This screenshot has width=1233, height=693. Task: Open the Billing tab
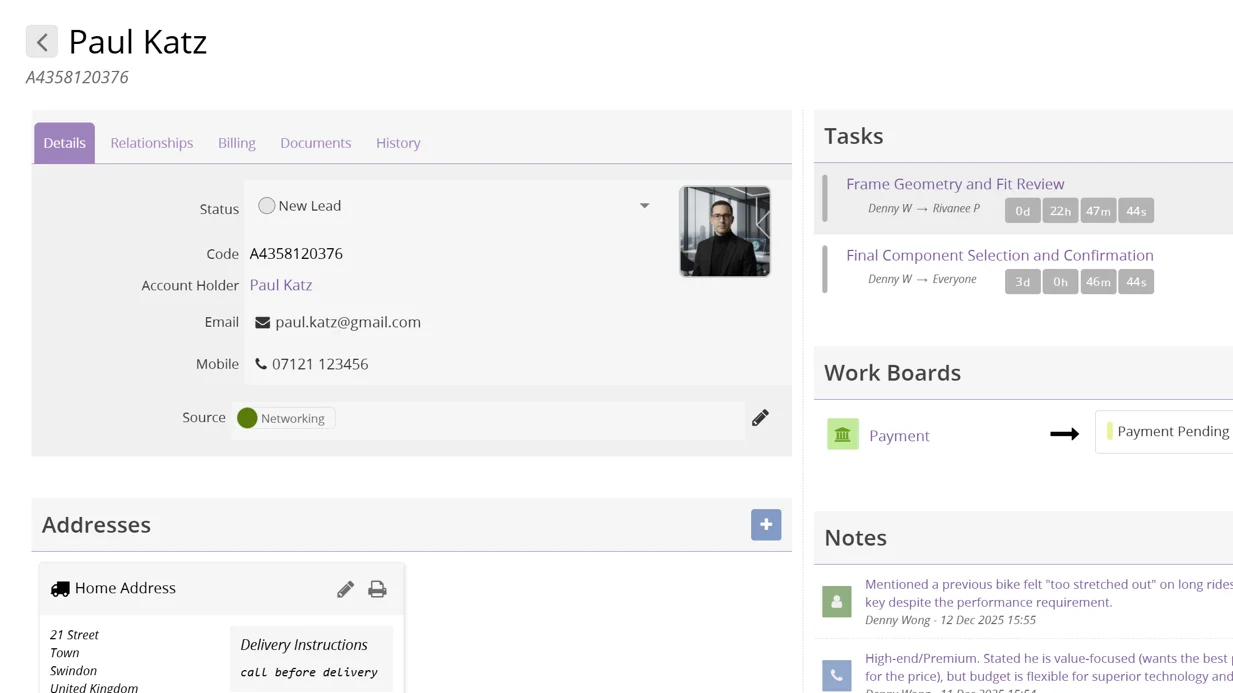click(x=236, y=143)
